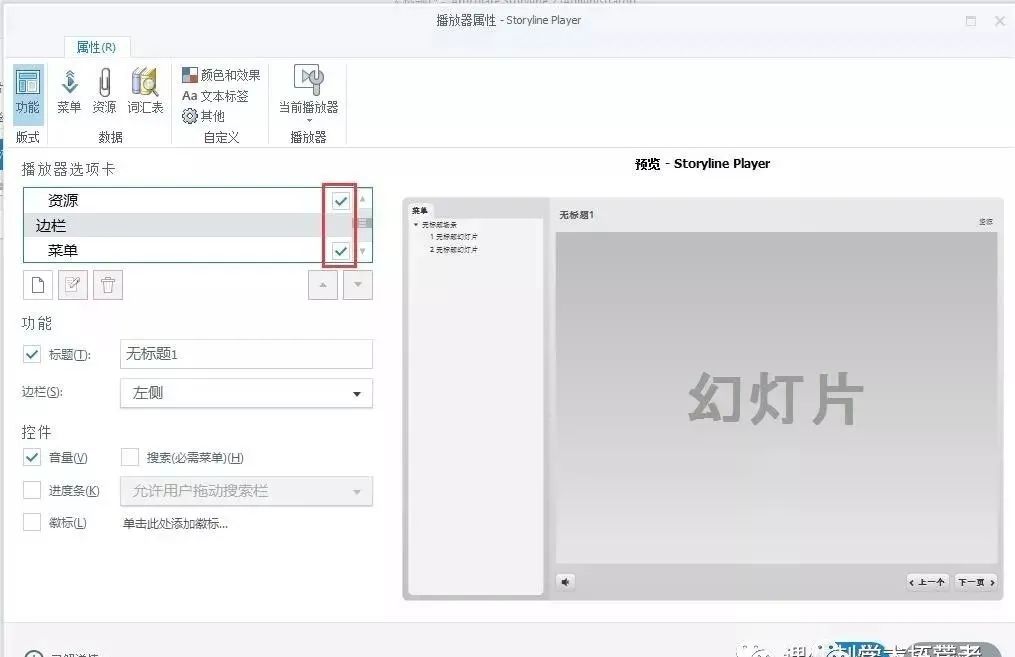Close the 播放器属性 dialog

[999, 21]
